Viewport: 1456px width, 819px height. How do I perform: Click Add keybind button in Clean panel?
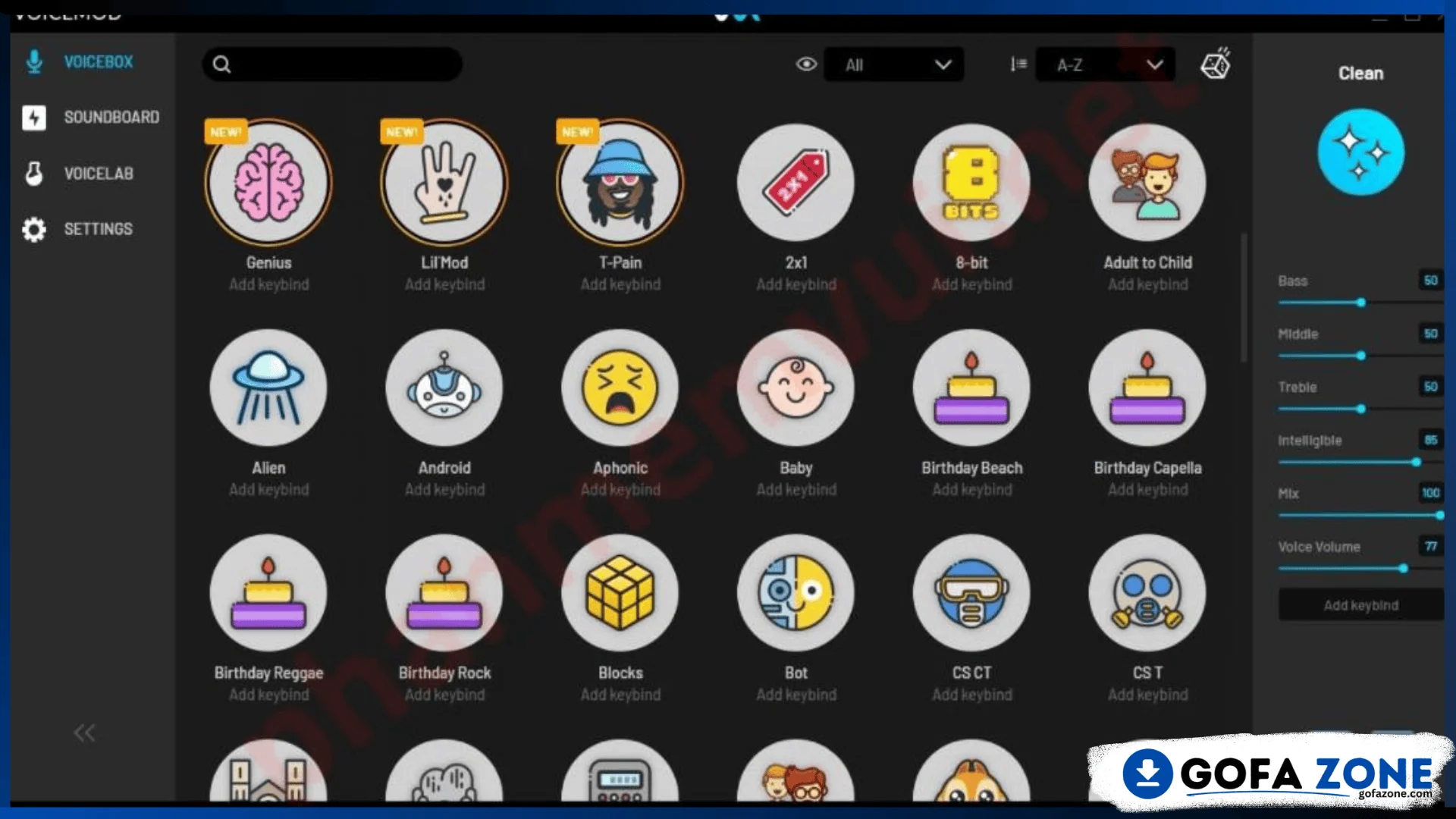[x=1361, y=605]
